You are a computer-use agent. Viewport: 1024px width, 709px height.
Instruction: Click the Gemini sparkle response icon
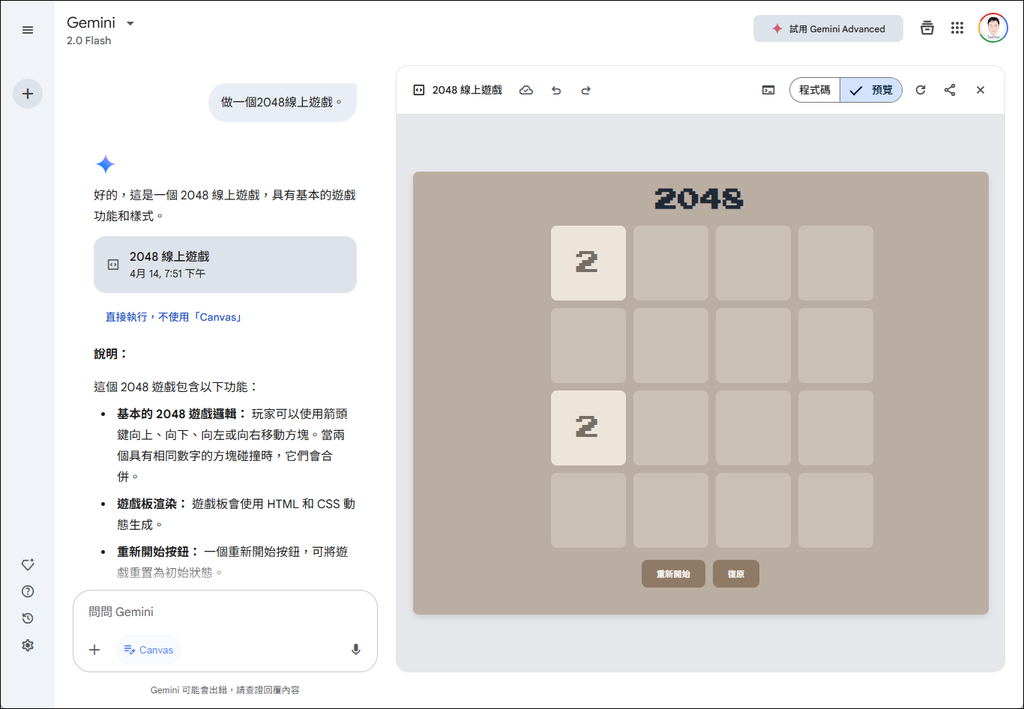tap(105, 164)
